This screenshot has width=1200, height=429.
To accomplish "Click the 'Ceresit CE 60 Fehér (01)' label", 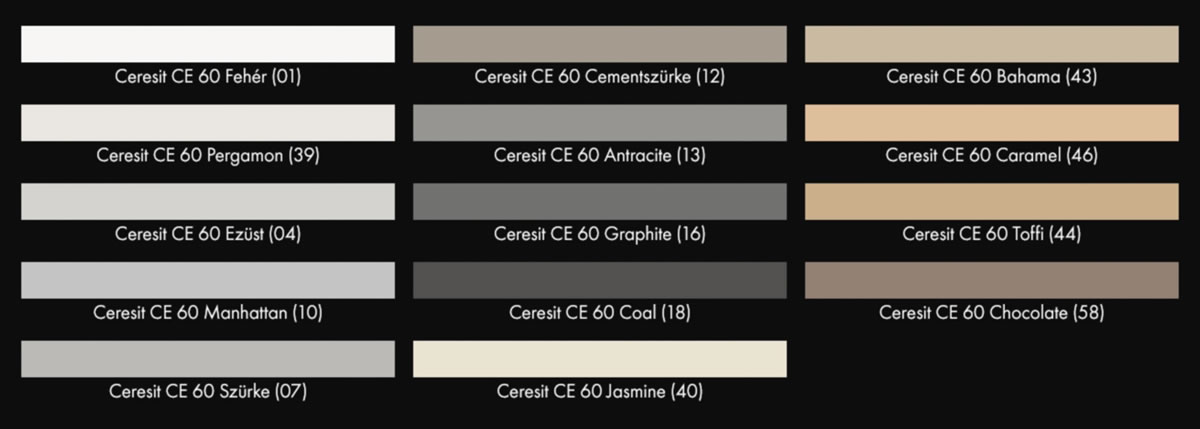I will click(x=208, y=77).
